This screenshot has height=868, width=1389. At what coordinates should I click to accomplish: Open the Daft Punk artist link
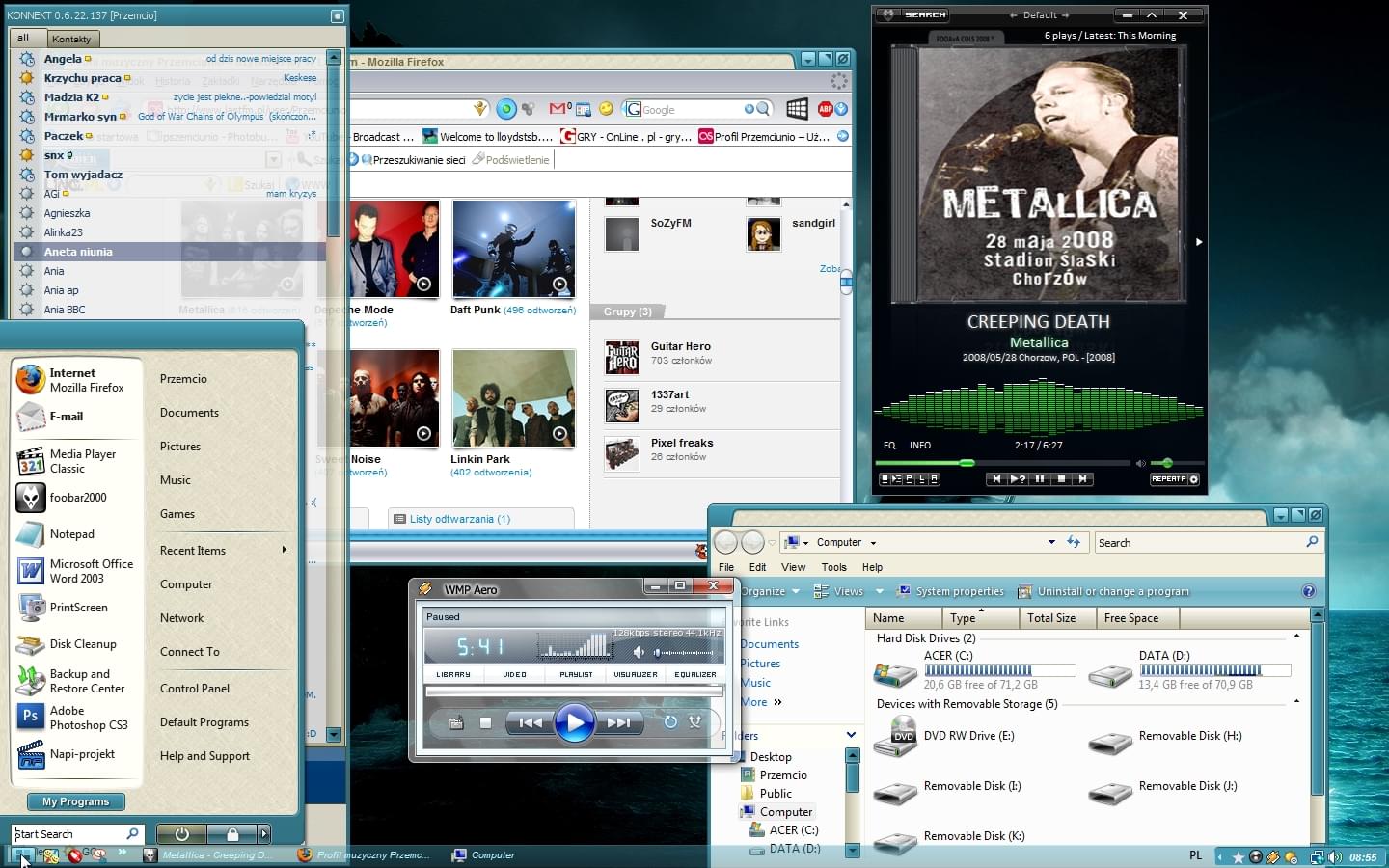476,311
